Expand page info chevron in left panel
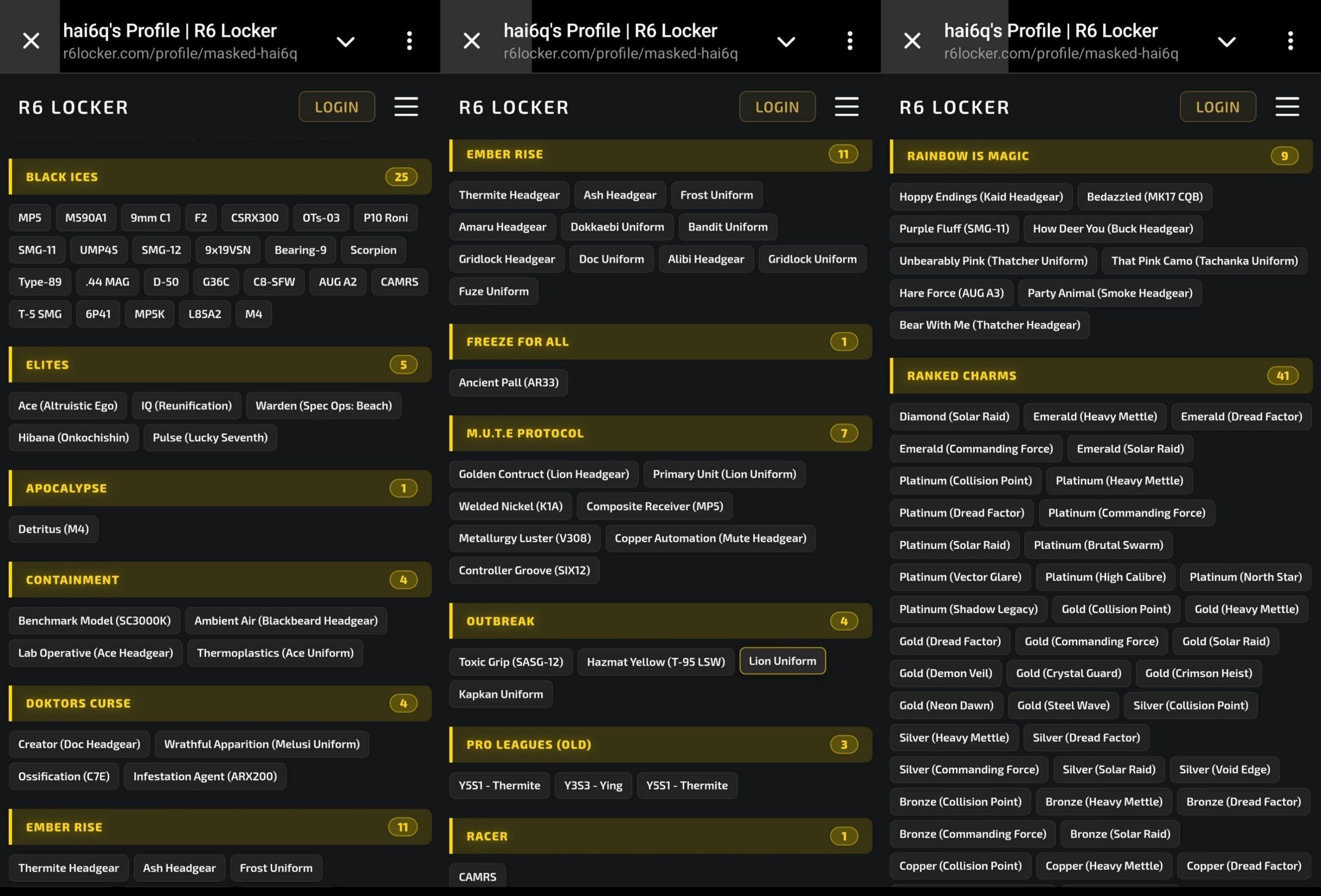The height and width of the screenshot is (896, 1321). click(x=346, y=41)
